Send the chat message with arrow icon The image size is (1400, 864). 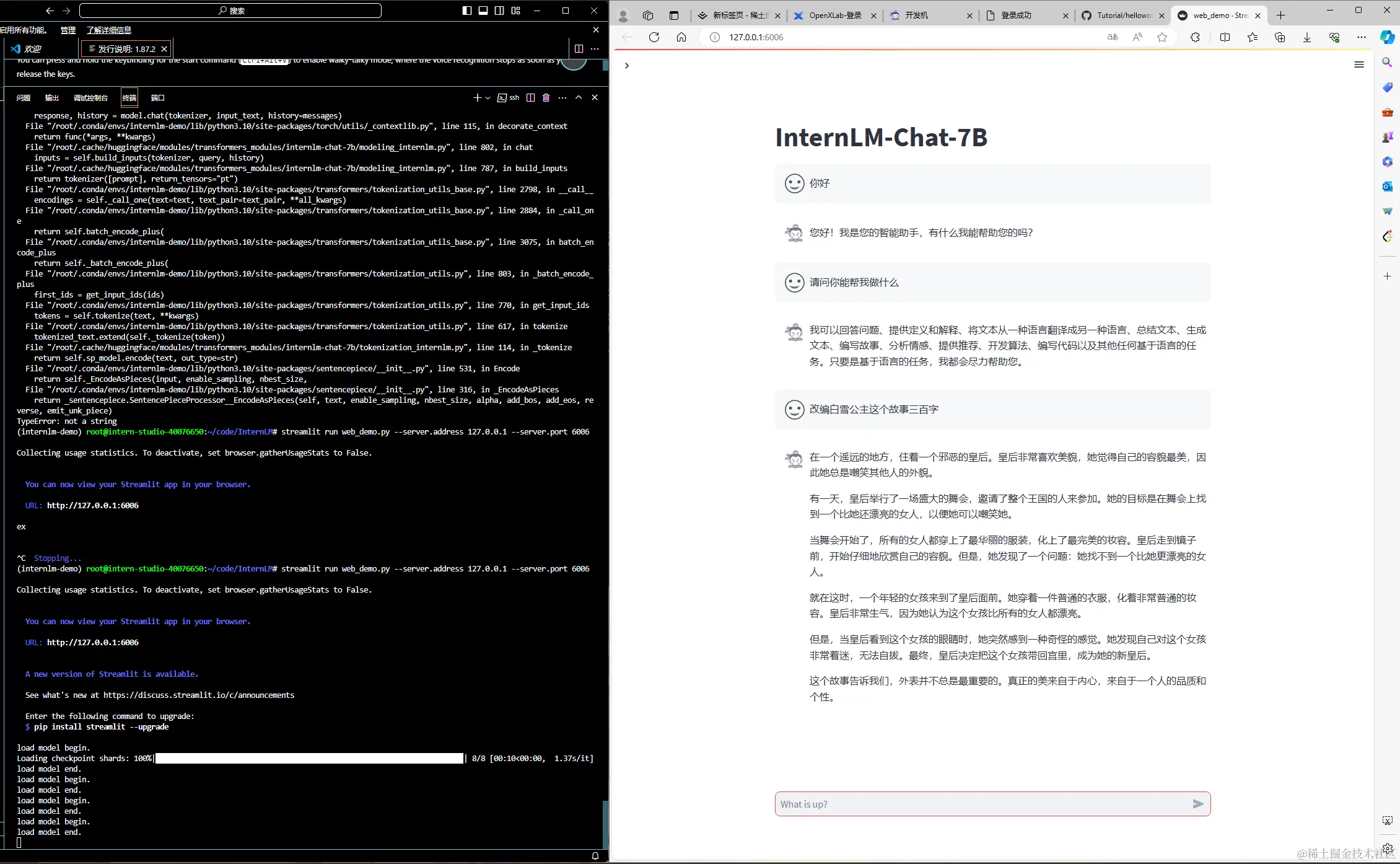(1198, 804)
